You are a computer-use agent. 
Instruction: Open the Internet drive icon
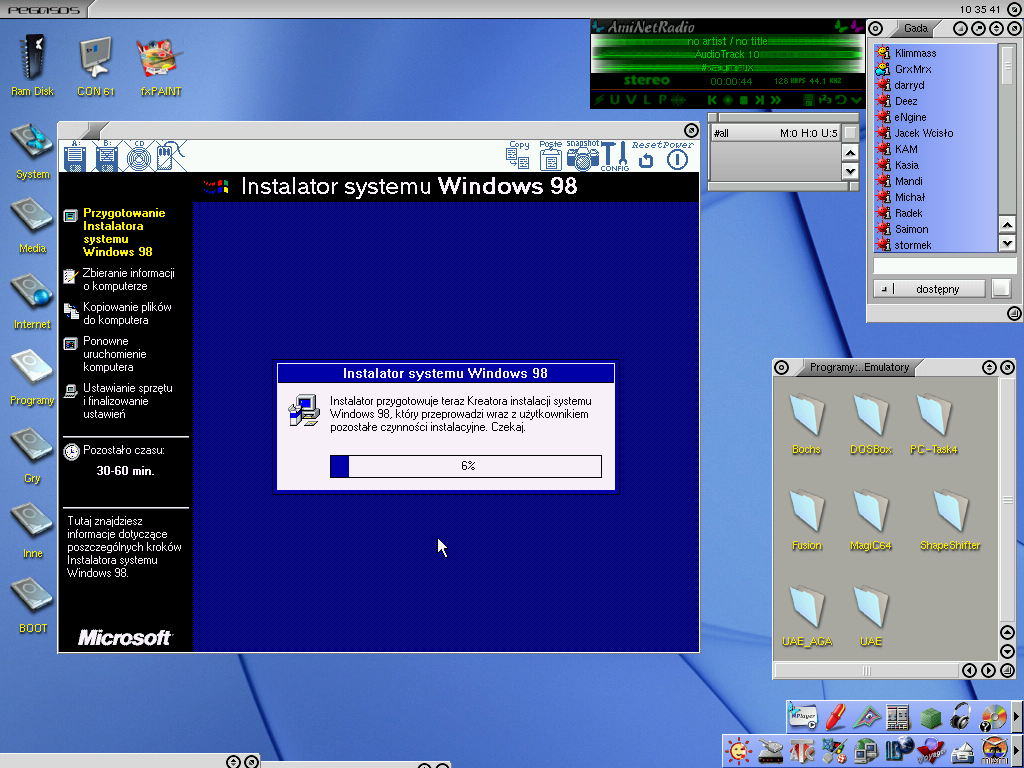point(32,300)
